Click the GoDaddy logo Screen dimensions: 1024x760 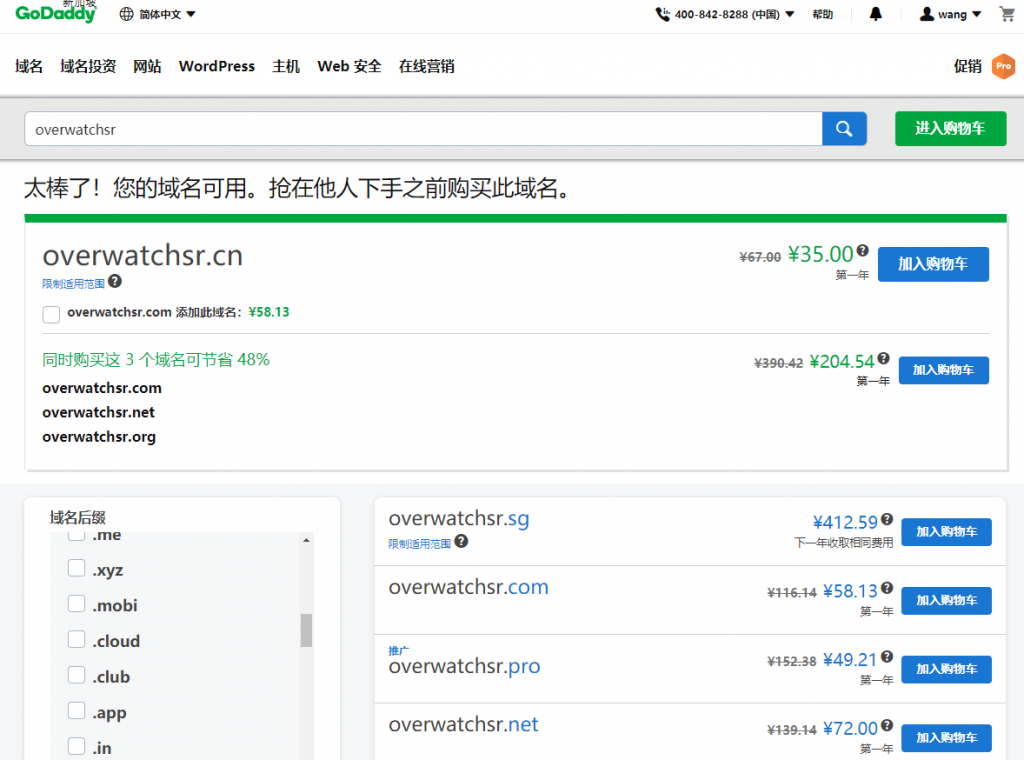click(x=56, y=13)
